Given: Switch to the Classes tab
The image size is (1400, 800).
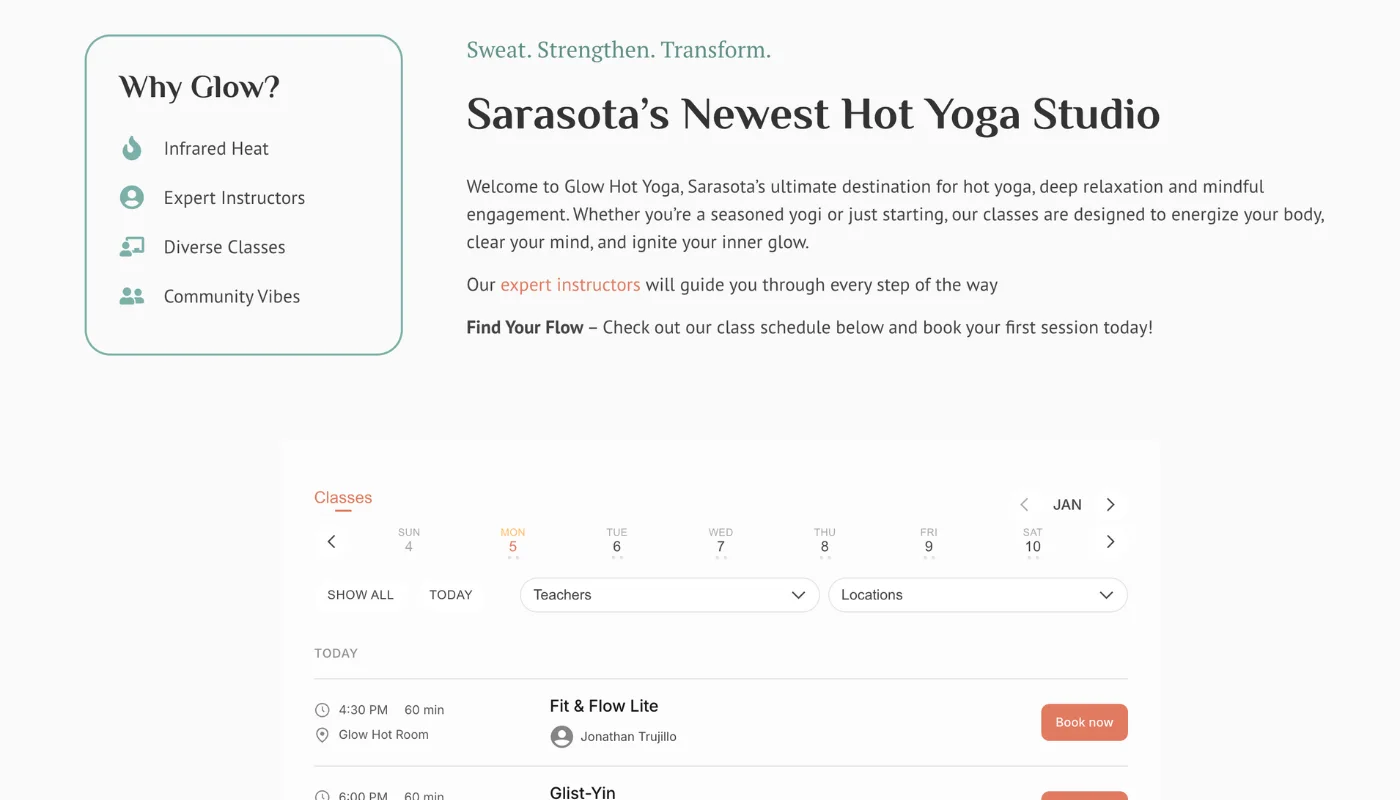Looking at the screenshot, I should click(343, 497).
